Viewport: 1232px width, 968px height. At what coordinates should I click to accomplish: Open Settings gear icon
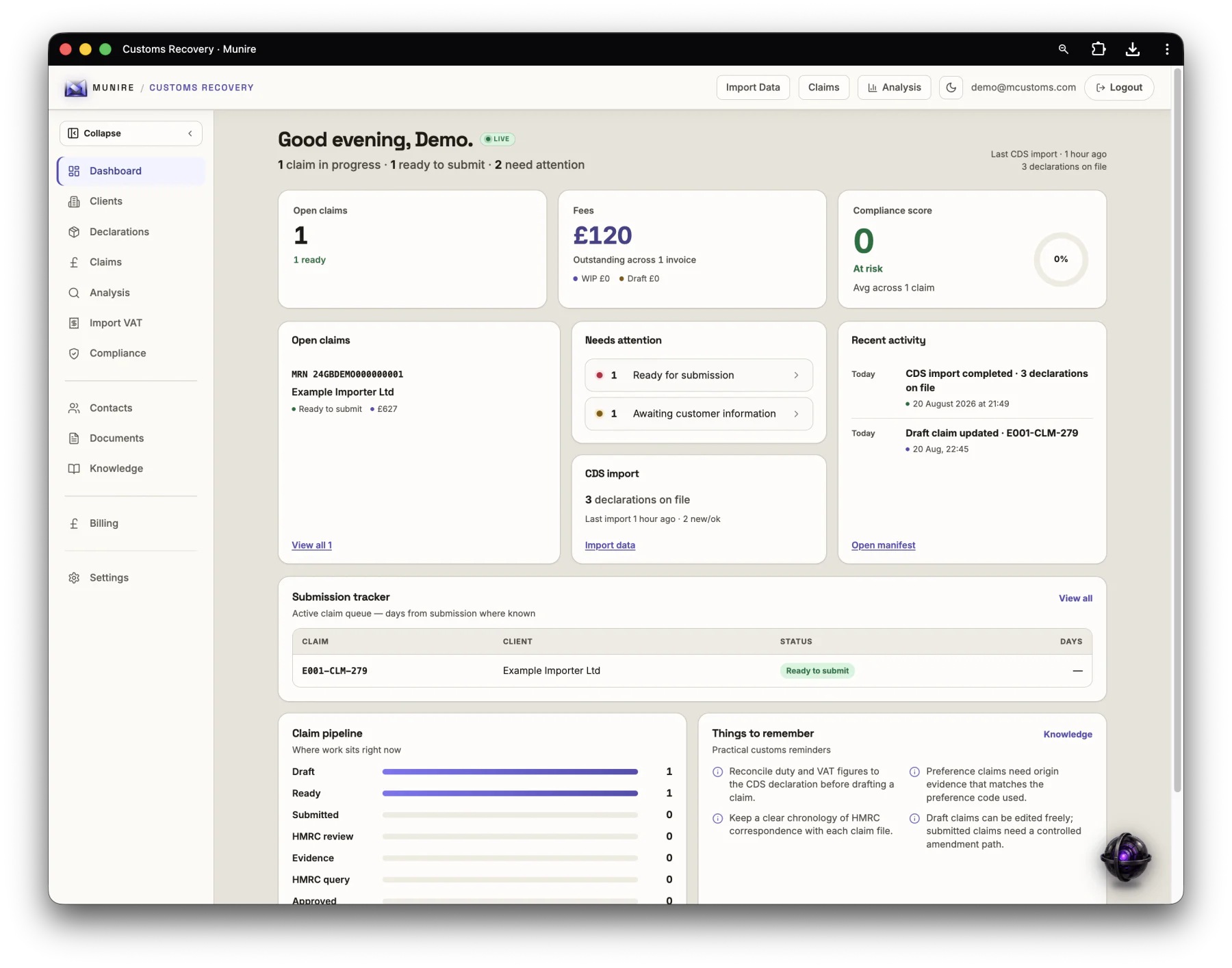tap(74, 578)
